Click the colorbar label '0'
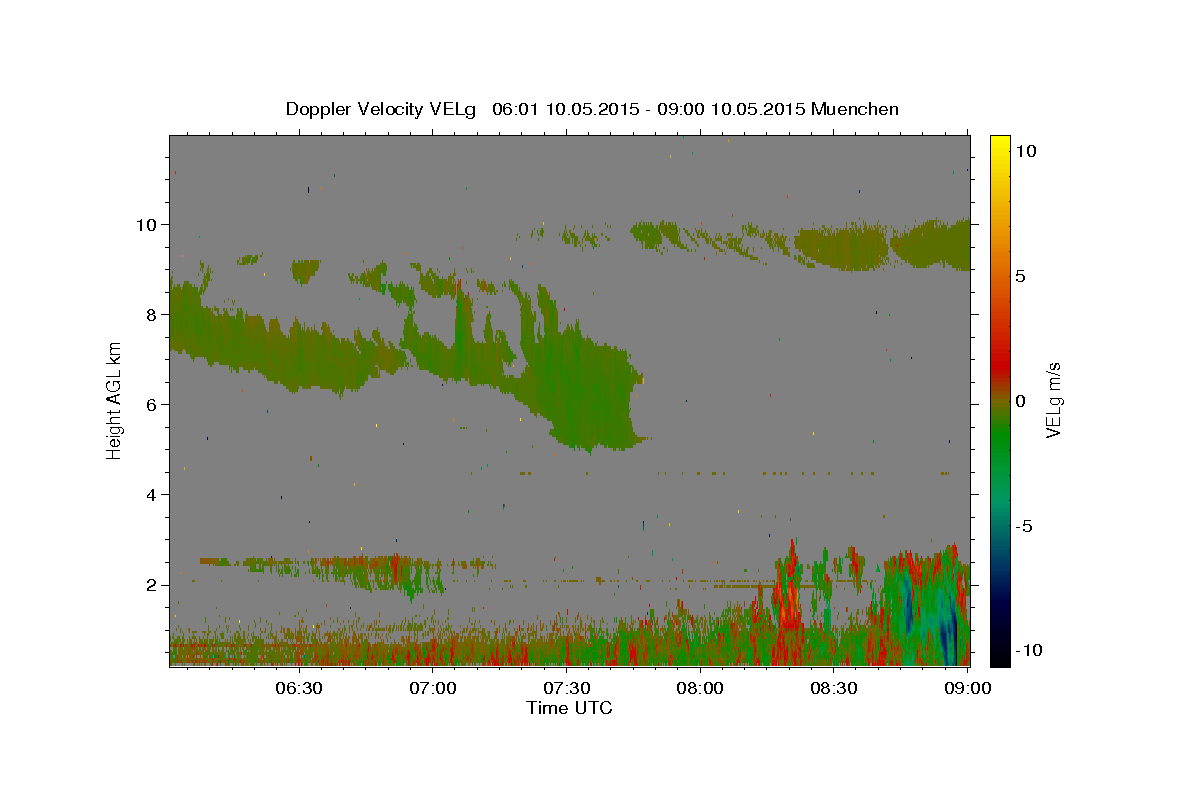 click(1020, 401)
